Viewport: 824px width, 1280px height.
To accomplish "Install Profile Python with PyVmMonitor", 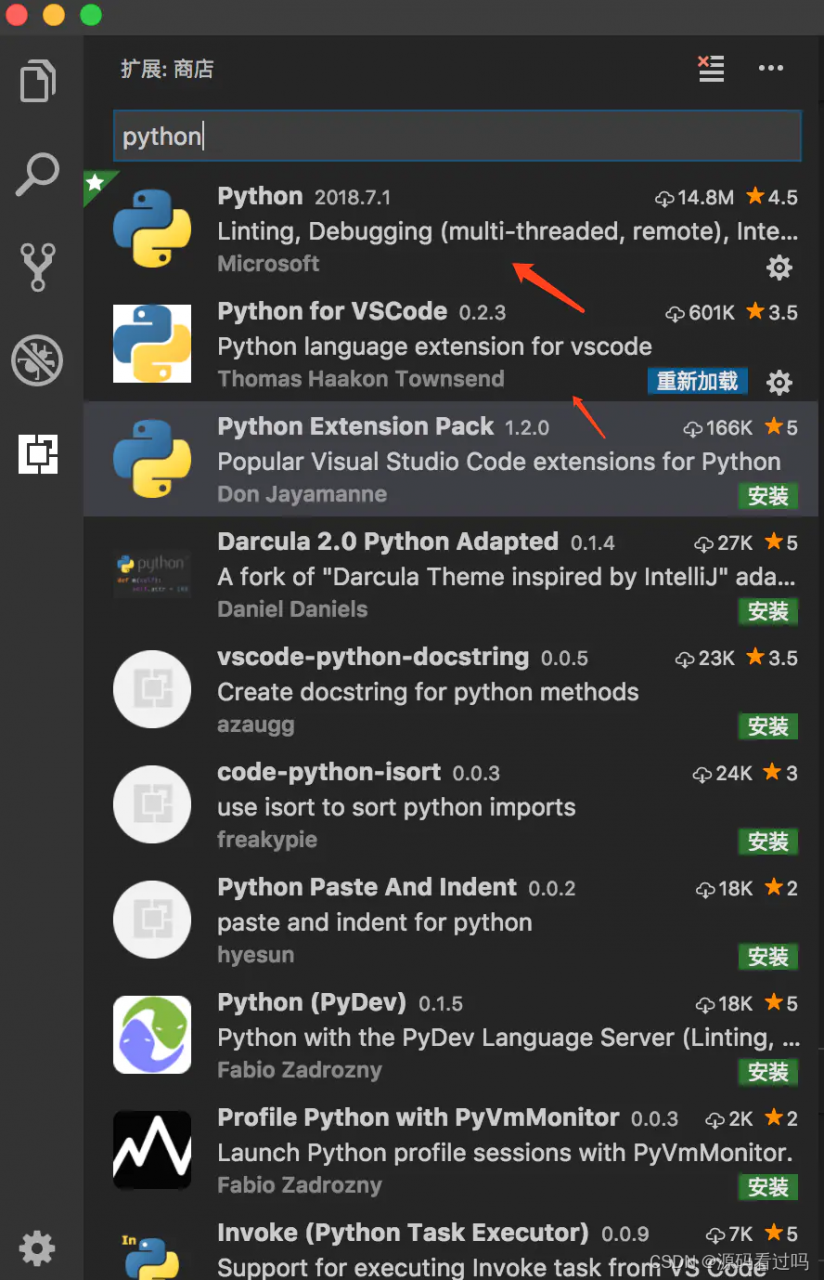I will pyautogui.click(x=768, y=1187).
